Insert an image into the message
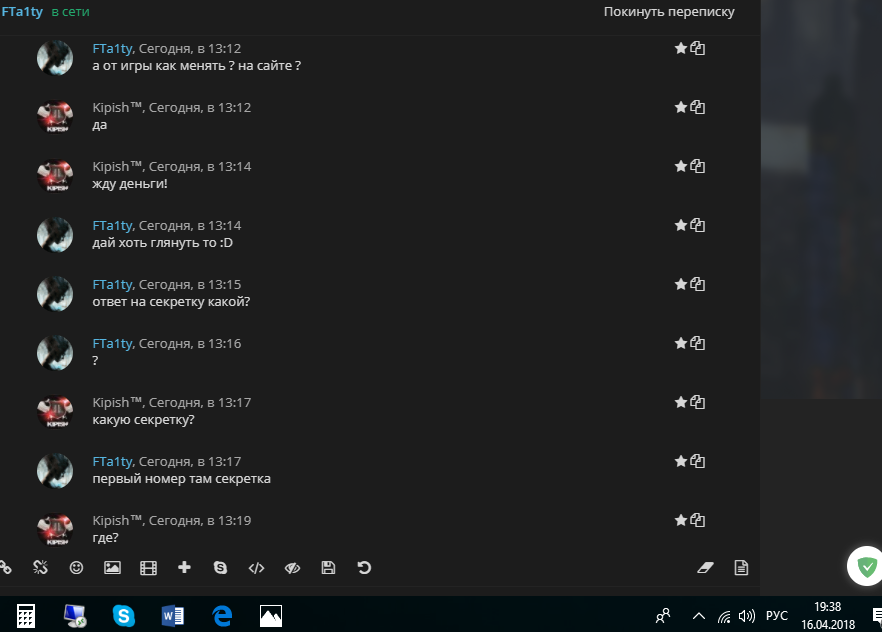882x632 pixels. pos(112,568)
